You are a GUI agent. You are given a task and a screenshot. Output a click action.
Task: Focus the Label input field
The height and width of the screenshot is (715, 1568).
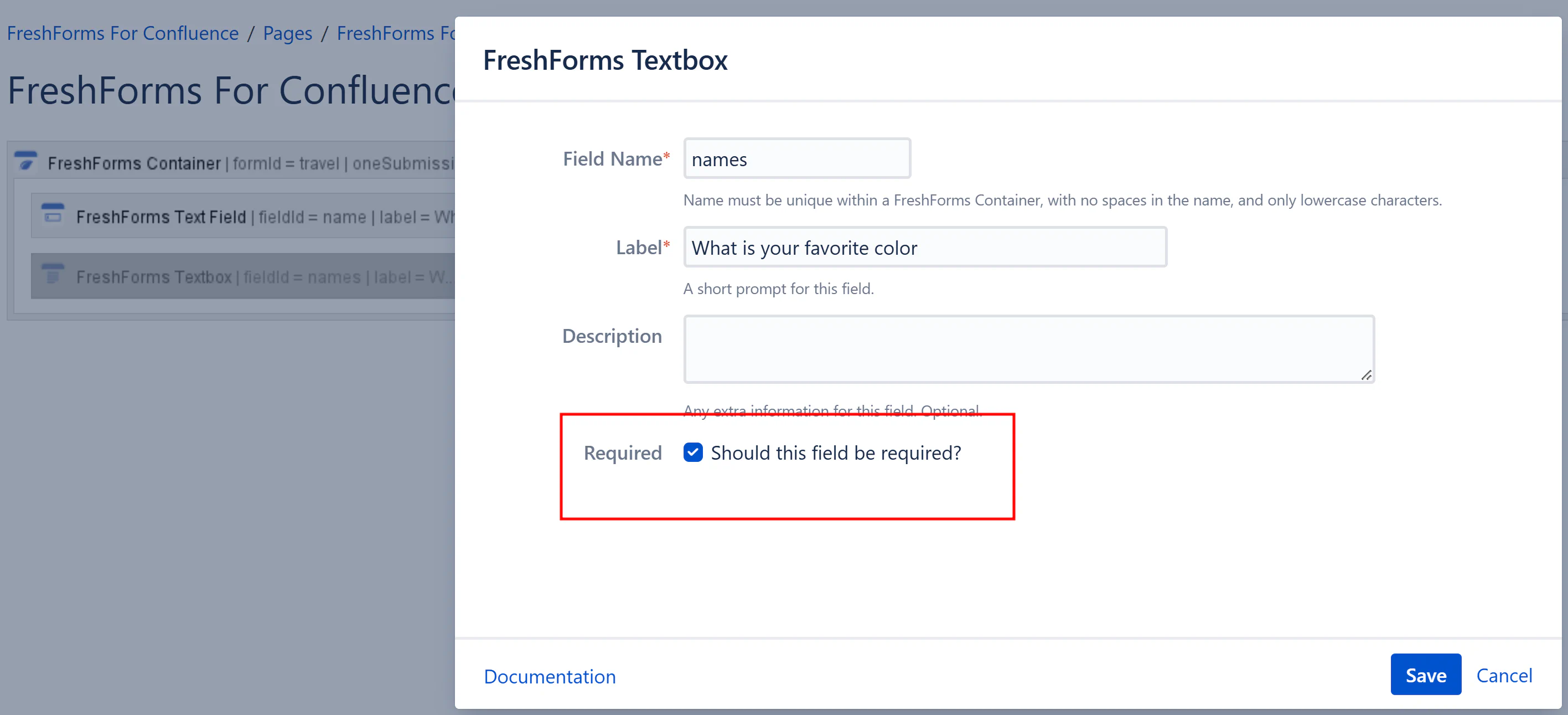tap(925, 248)
